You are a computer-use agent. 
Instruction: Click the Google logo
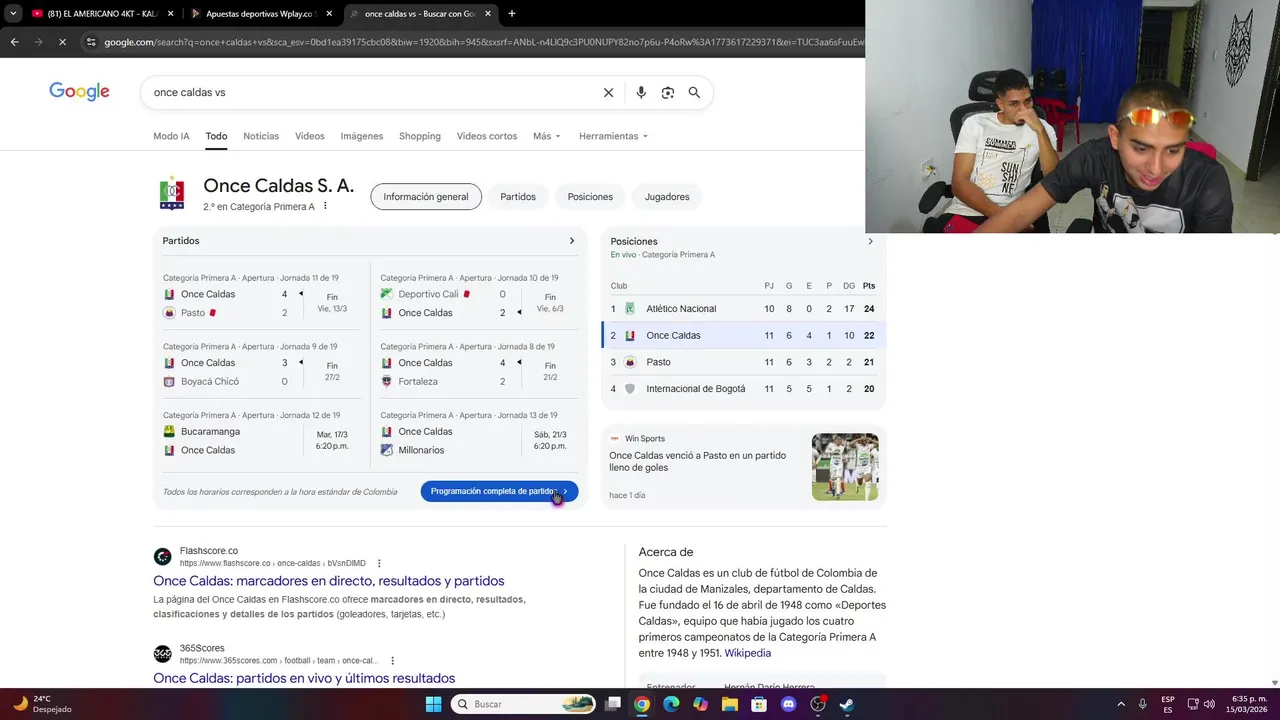coord(79,92)
